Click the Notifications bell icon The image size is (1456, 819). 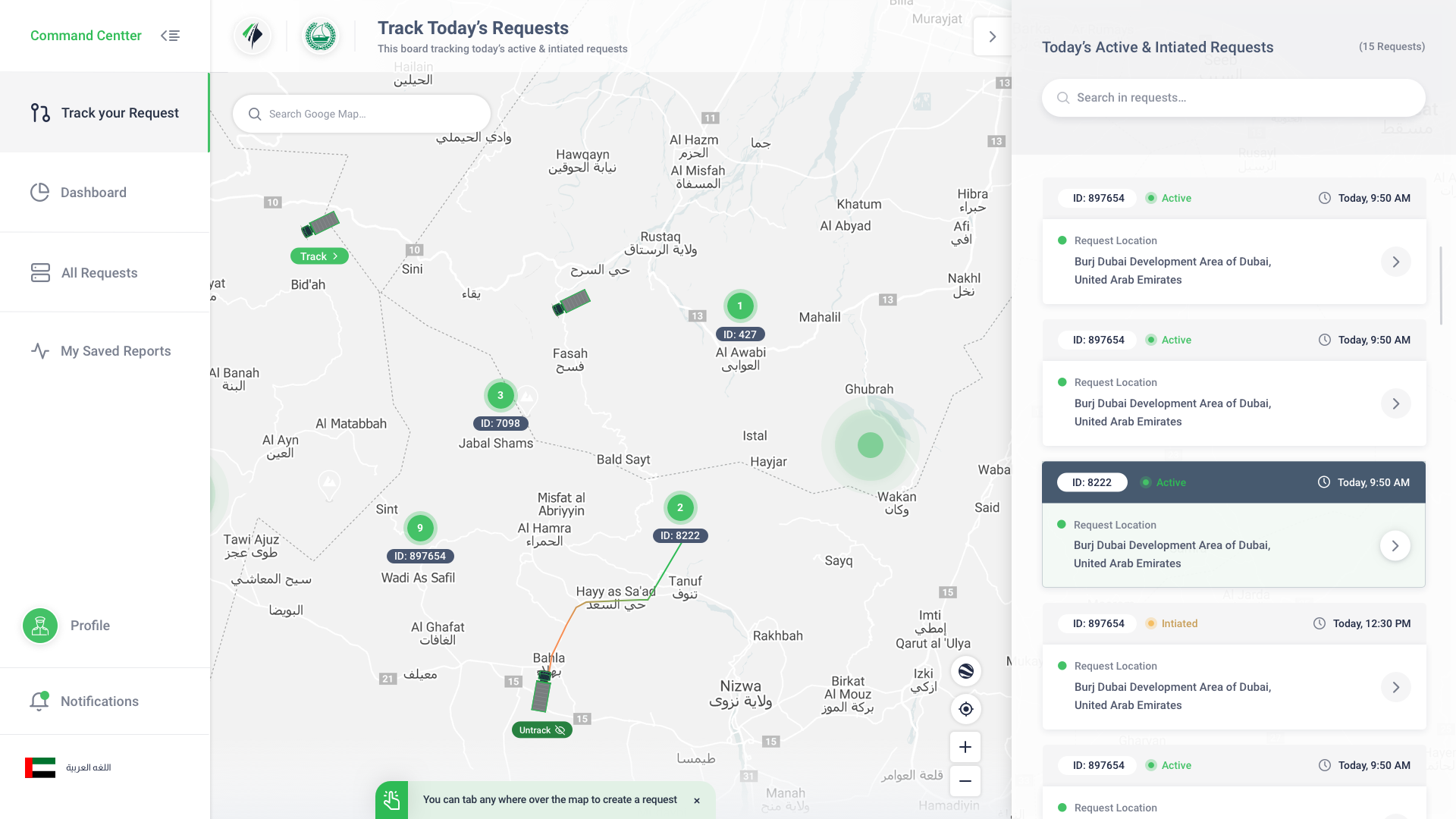39,701
